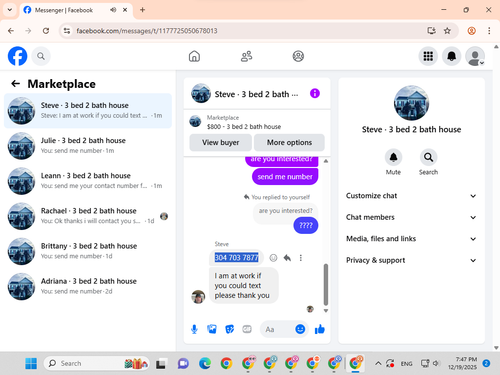Mute the tab with the speaker icon
Viewport: 500px width, 375px height.
(x=113, y=10)
